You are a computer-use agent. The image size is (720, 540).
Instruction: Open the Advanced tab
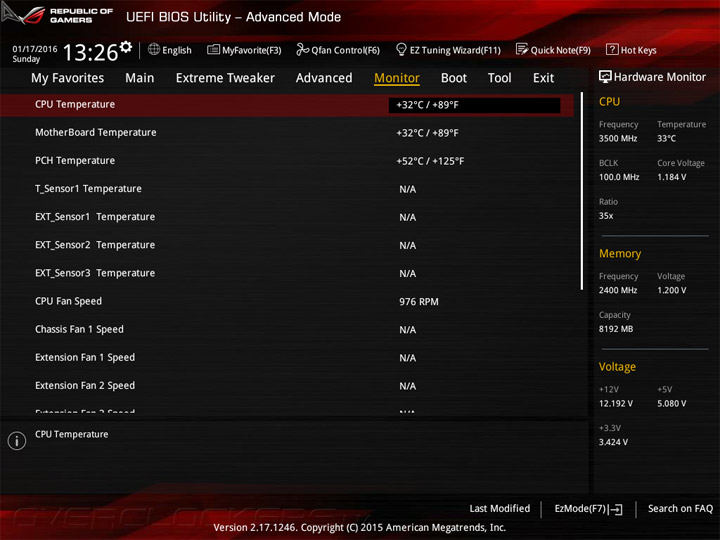coord(324,78)
